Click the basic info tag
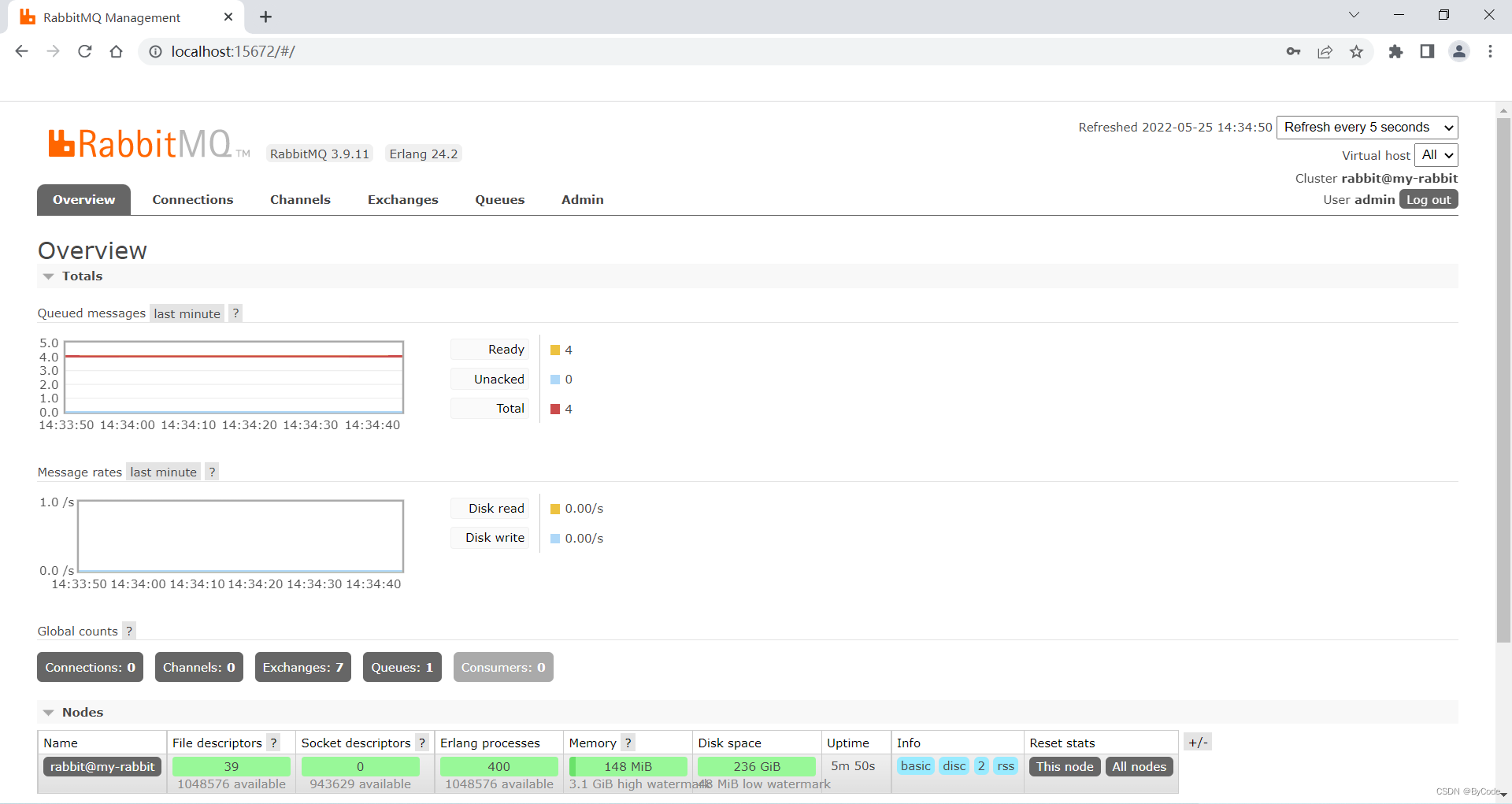 (916, 766)
